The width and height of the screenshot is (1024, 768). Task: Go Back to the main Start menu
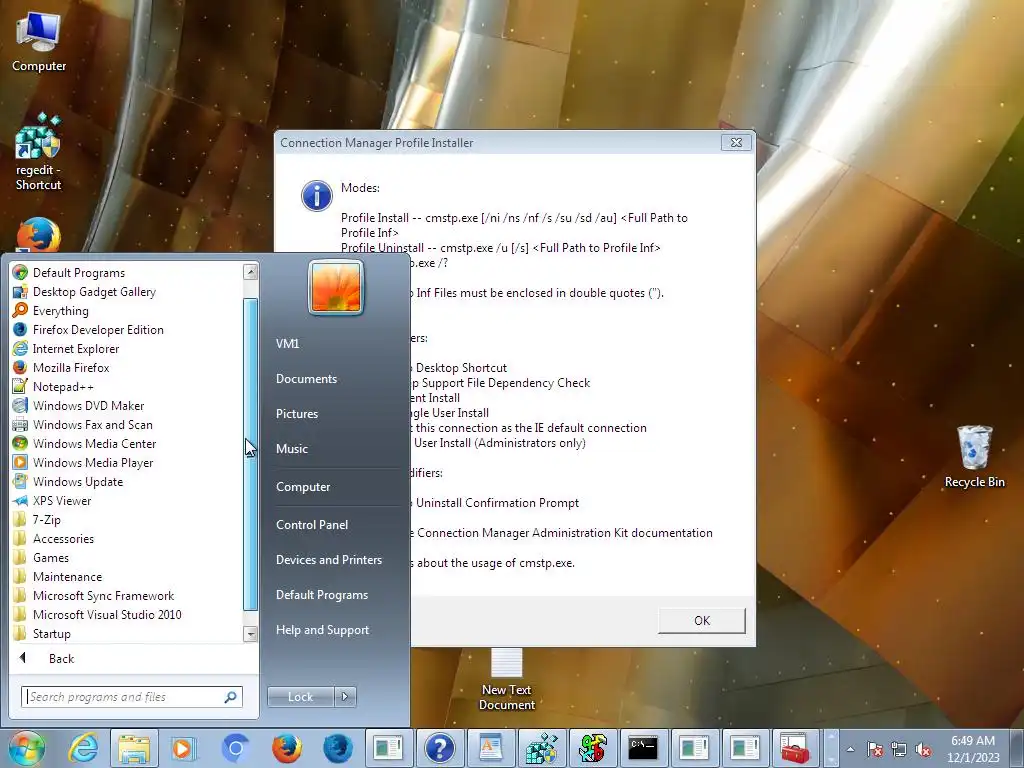click(x=61, y=658)
